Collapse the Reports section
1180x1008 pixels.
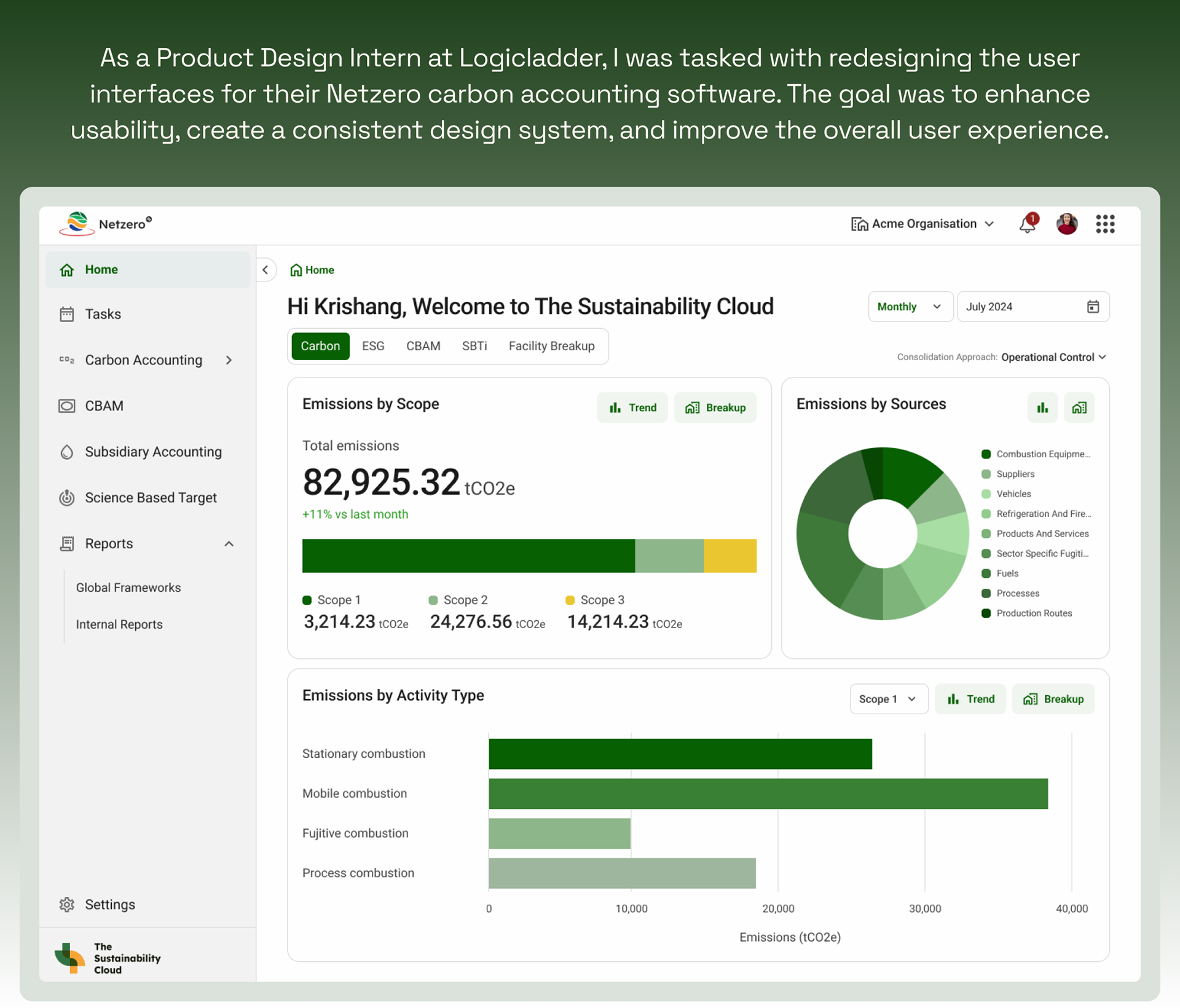(229, 544)
